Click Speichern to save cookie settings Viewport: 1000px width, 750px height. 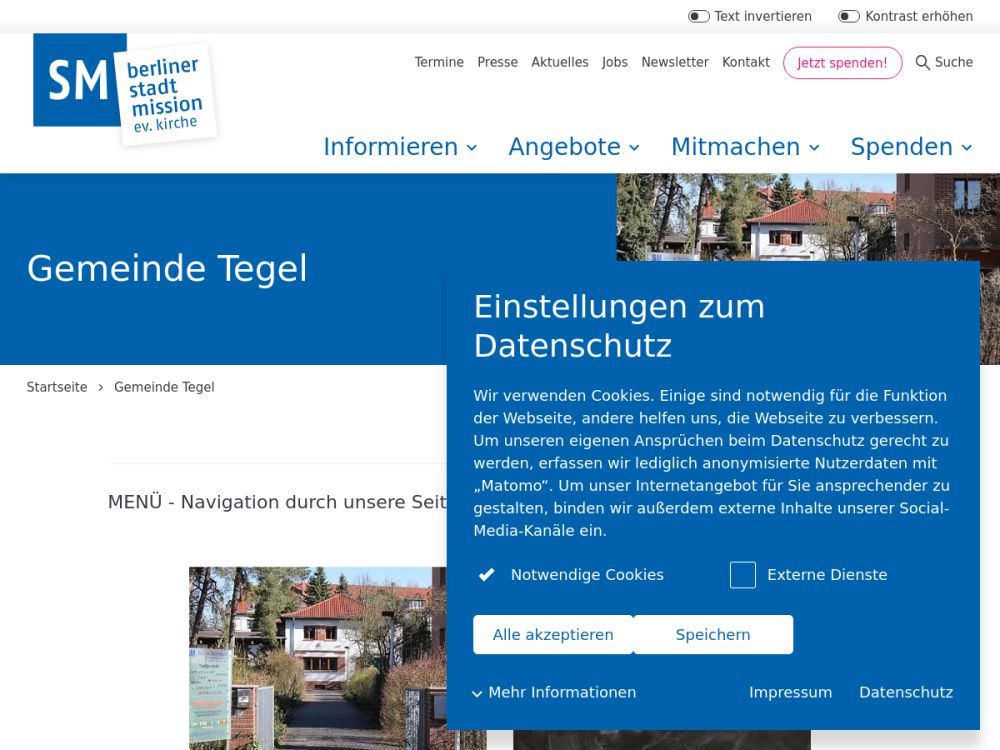(x=713, y=635)
